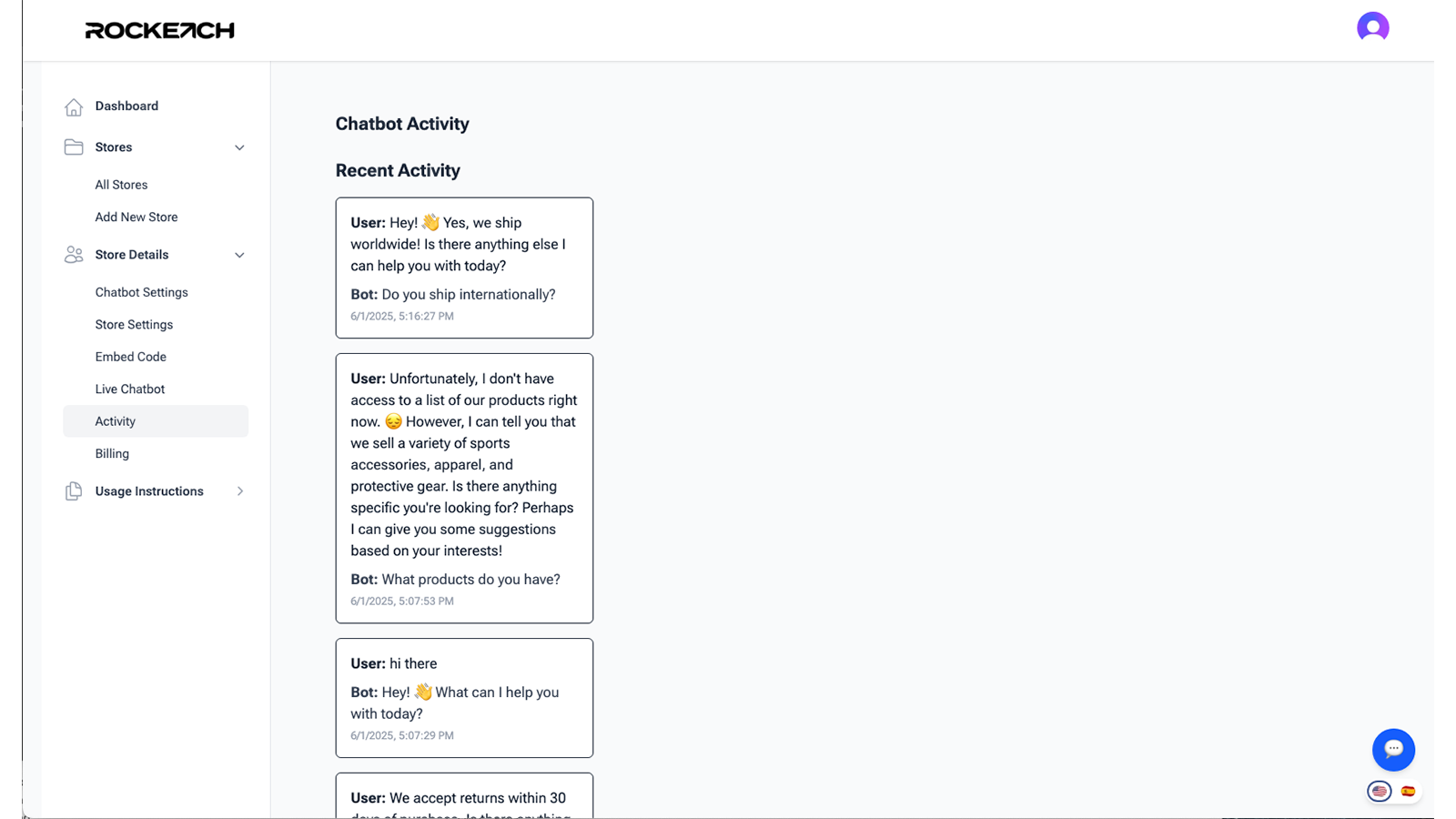Screen dimensions: 1456x819
Task: Expand the Usage Instructions chevron
Action: click(240, 491)
